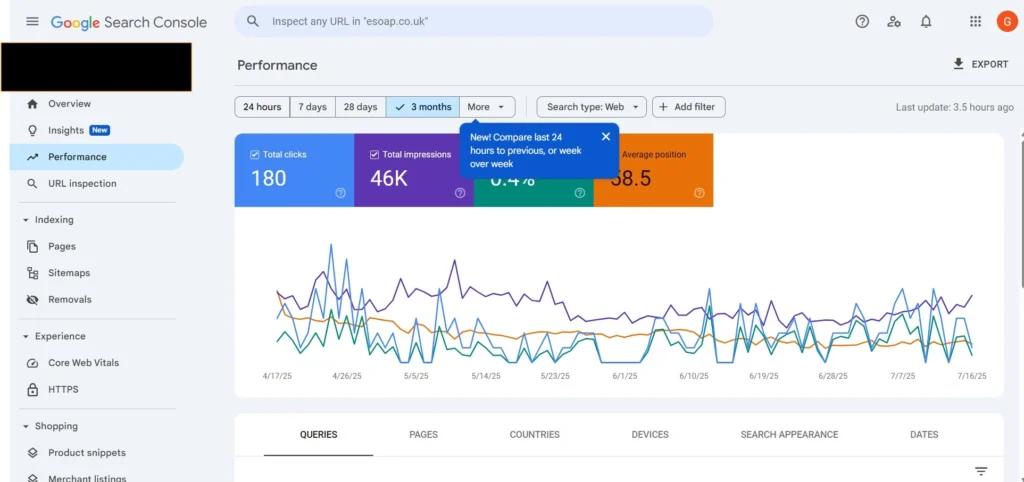Click the search magnifier icon in URL bar
The image size is (1024, 482).
pyautogui.click(x=253, y=22)
